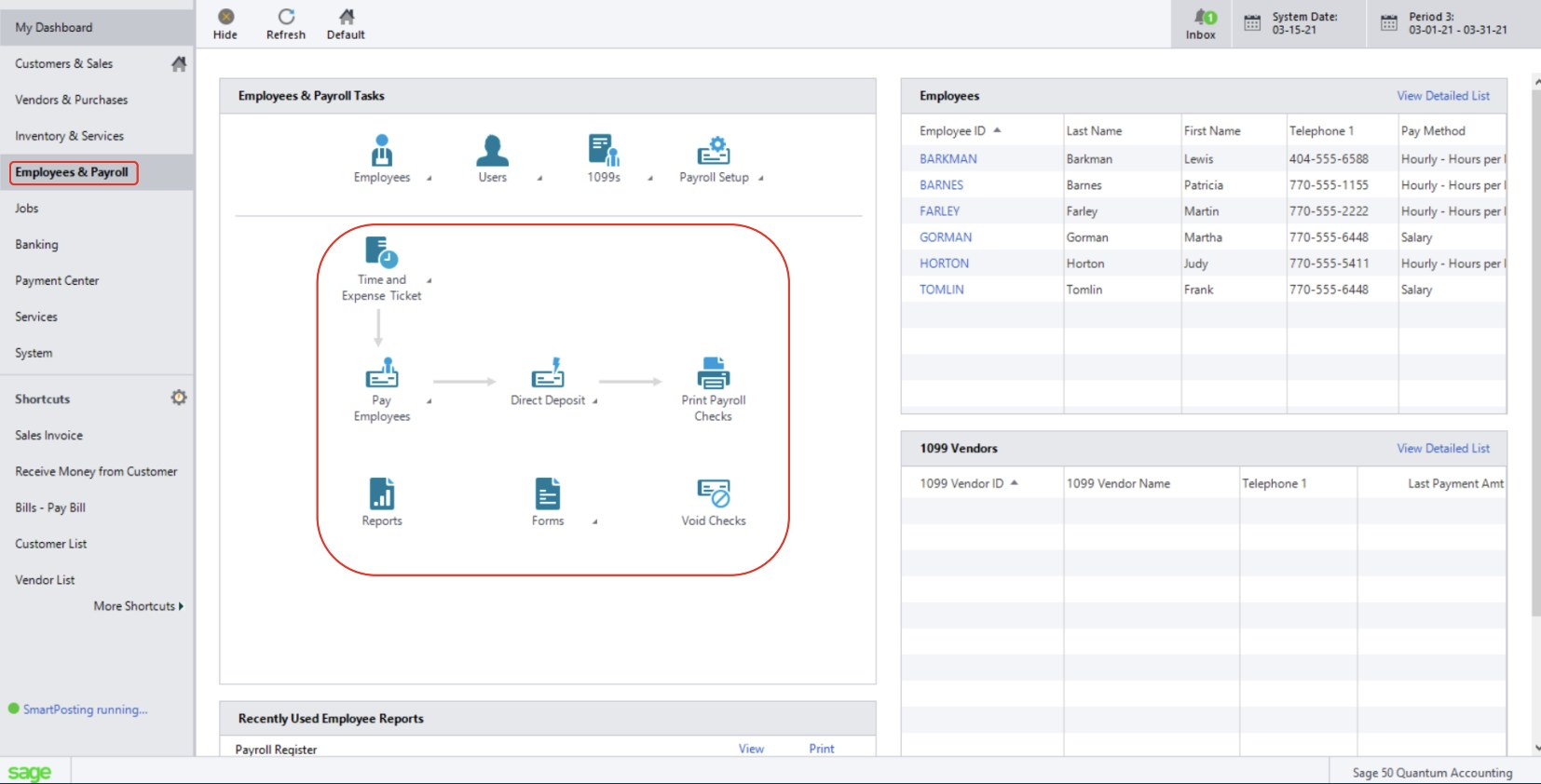Expand the Pay Employees dropdown arrow
This screenshot has width=1541, height=784.
click(429, 401)
